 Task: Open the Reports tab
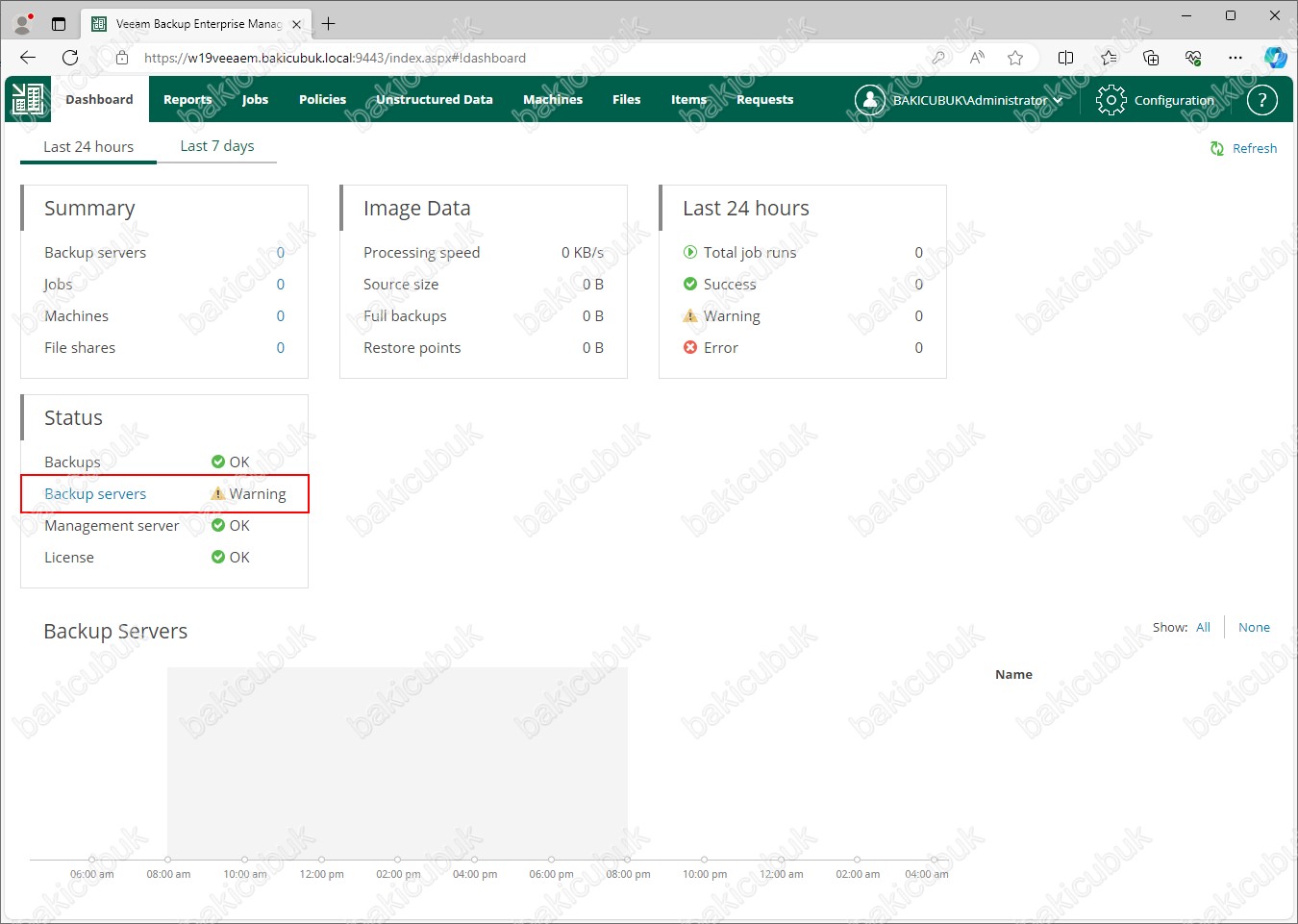187,99
